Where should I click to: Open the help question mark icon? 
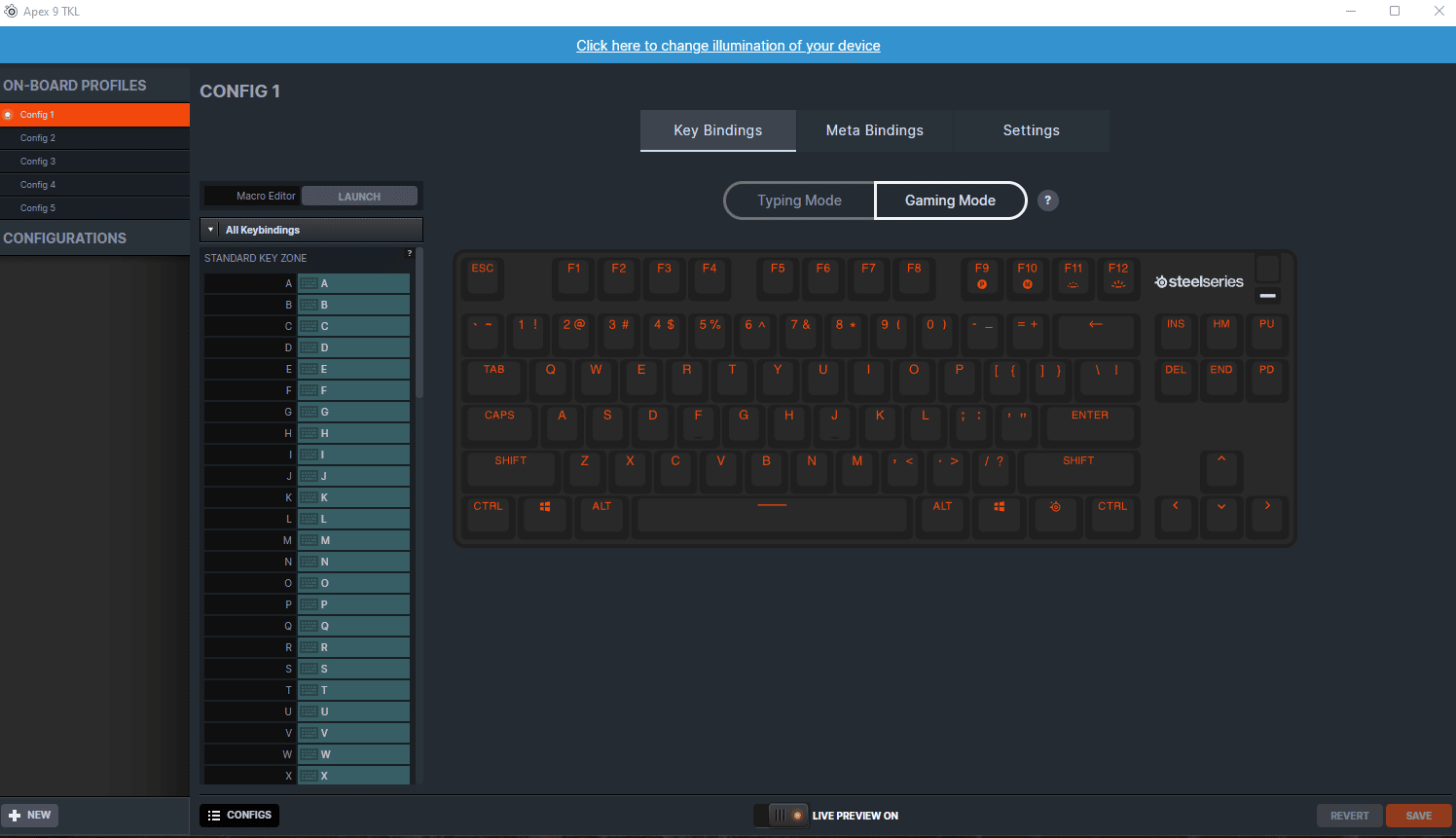(x=1047, y=200)
